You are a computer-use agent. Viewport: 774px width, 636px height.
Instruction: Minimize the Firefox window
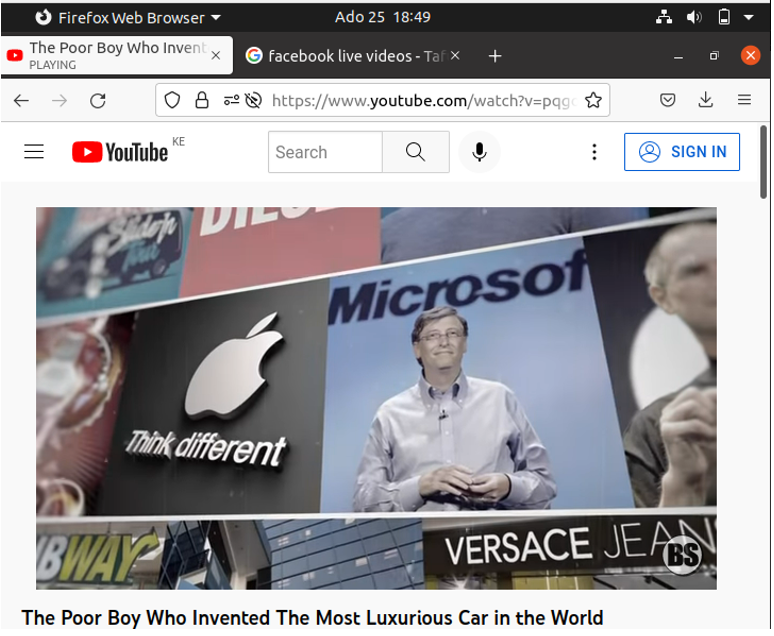[x=678, y=56]
